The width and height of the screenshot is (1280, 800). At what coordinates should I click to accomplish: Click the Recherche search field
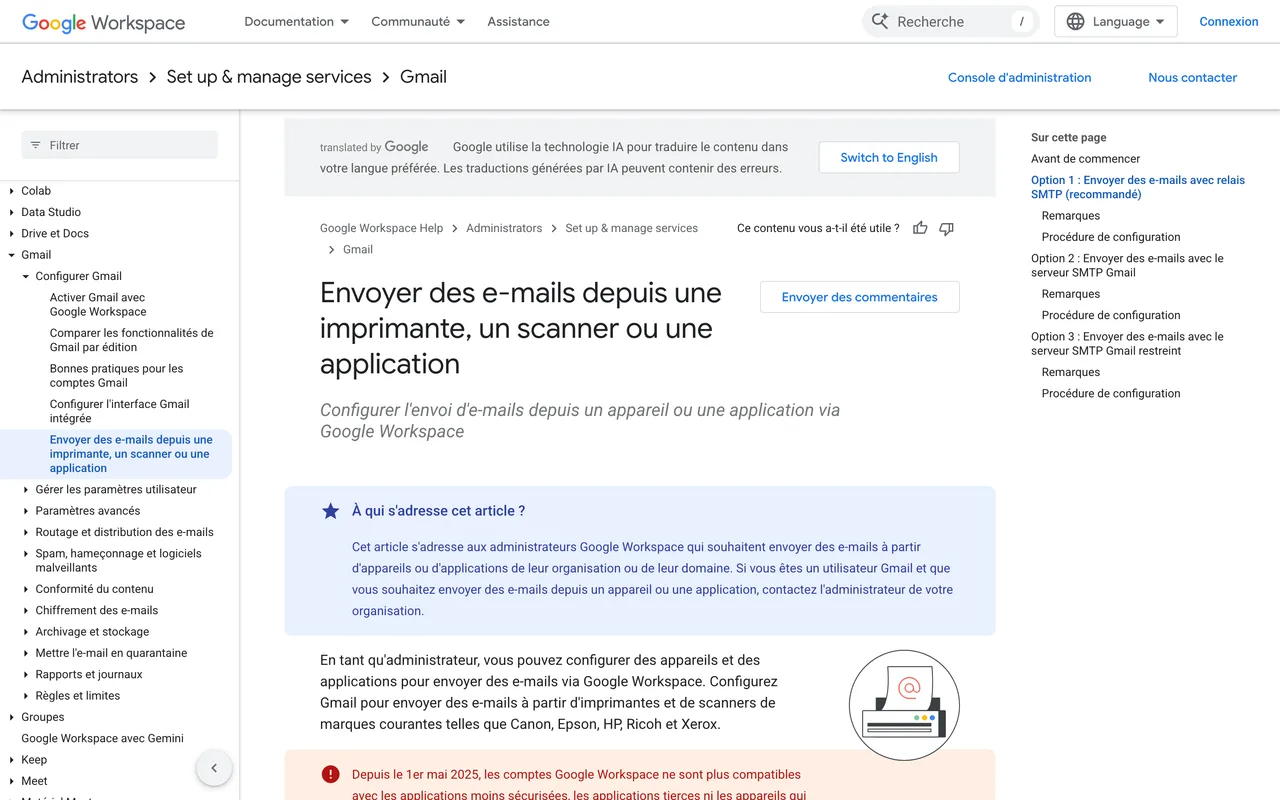950,21
